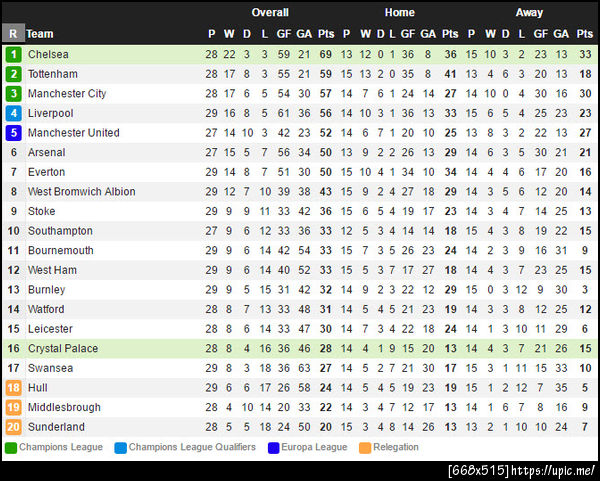The width and height of the screenshot is (600, 481).
Task: Select the Away header group
Action: click(x=530, y=13)
